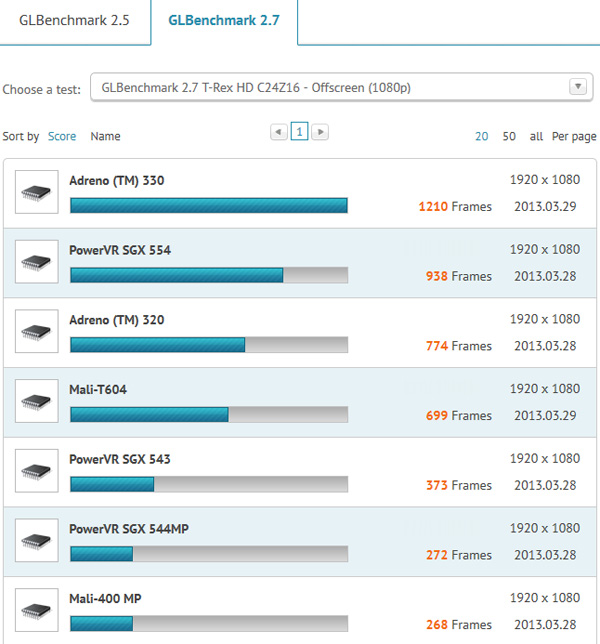Open the Adreno (TM) 330 result name
600x644 pixels.
(117, 181)
